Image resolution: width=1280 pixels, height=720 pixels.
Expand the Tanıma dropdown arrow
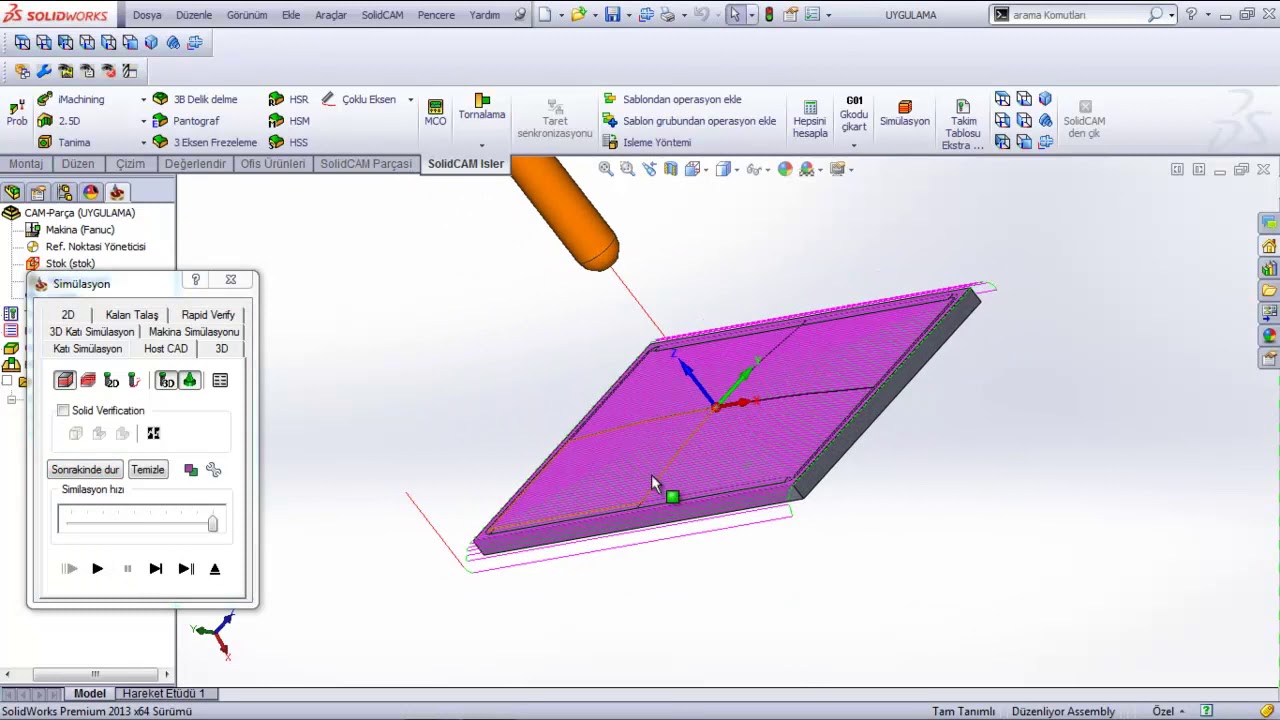pyautogui.click(x=144, y=142)
